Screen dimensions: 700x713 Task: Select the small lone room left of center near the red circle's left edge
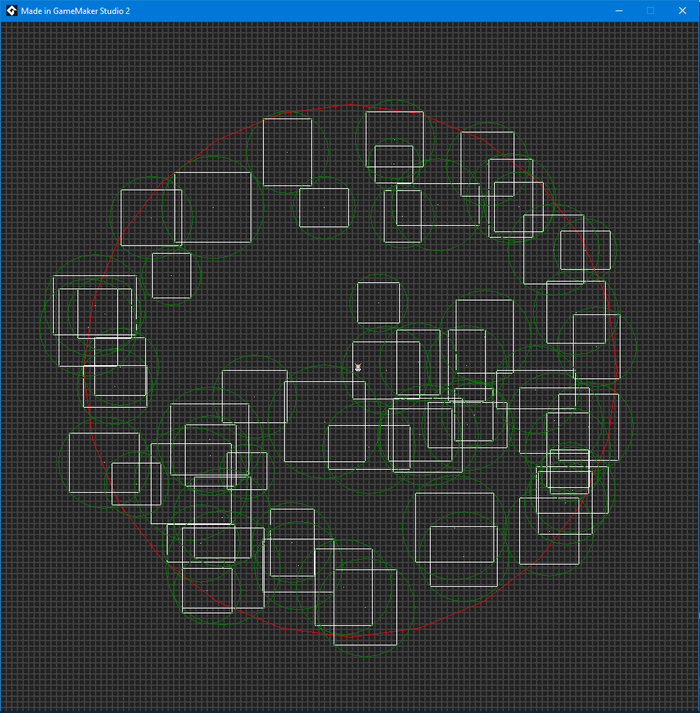pos(171,275)
